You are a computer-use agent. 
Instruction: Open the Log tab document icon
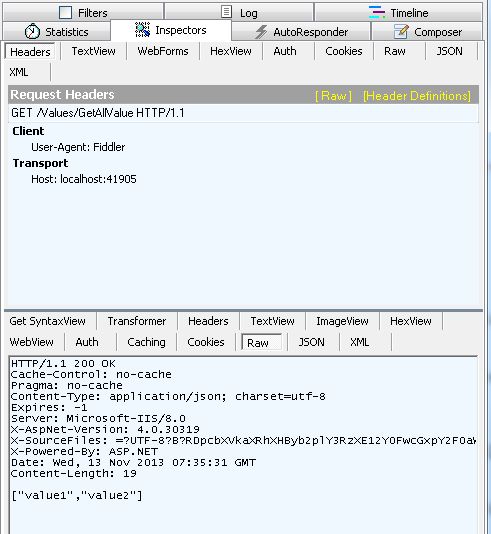[226, 12]
